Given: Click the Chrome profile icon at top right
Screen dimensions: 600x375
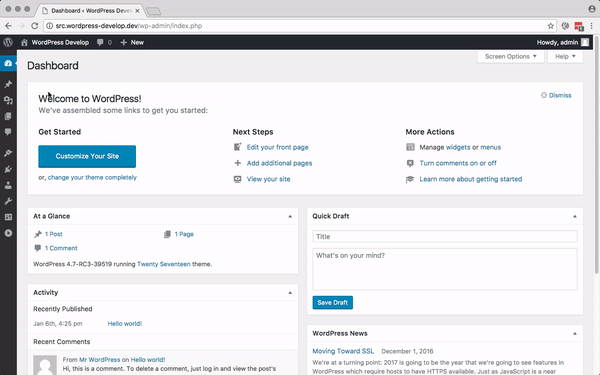Looking at the screenshot, I should [592, 9].
